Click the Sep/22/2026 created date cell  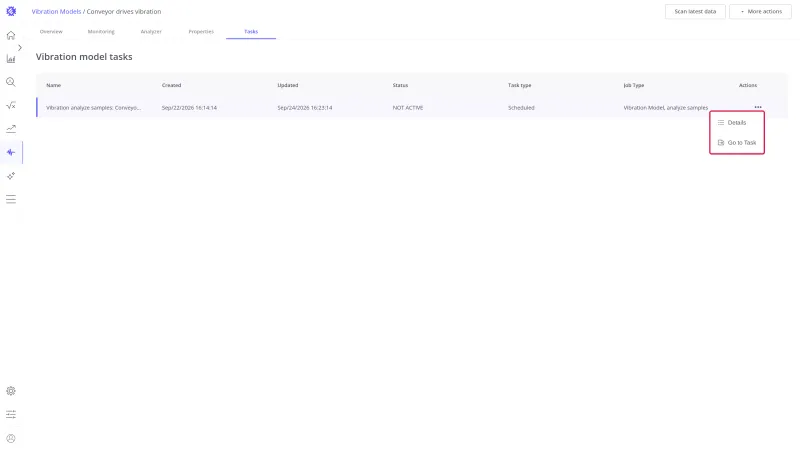(x=189, y=108)
